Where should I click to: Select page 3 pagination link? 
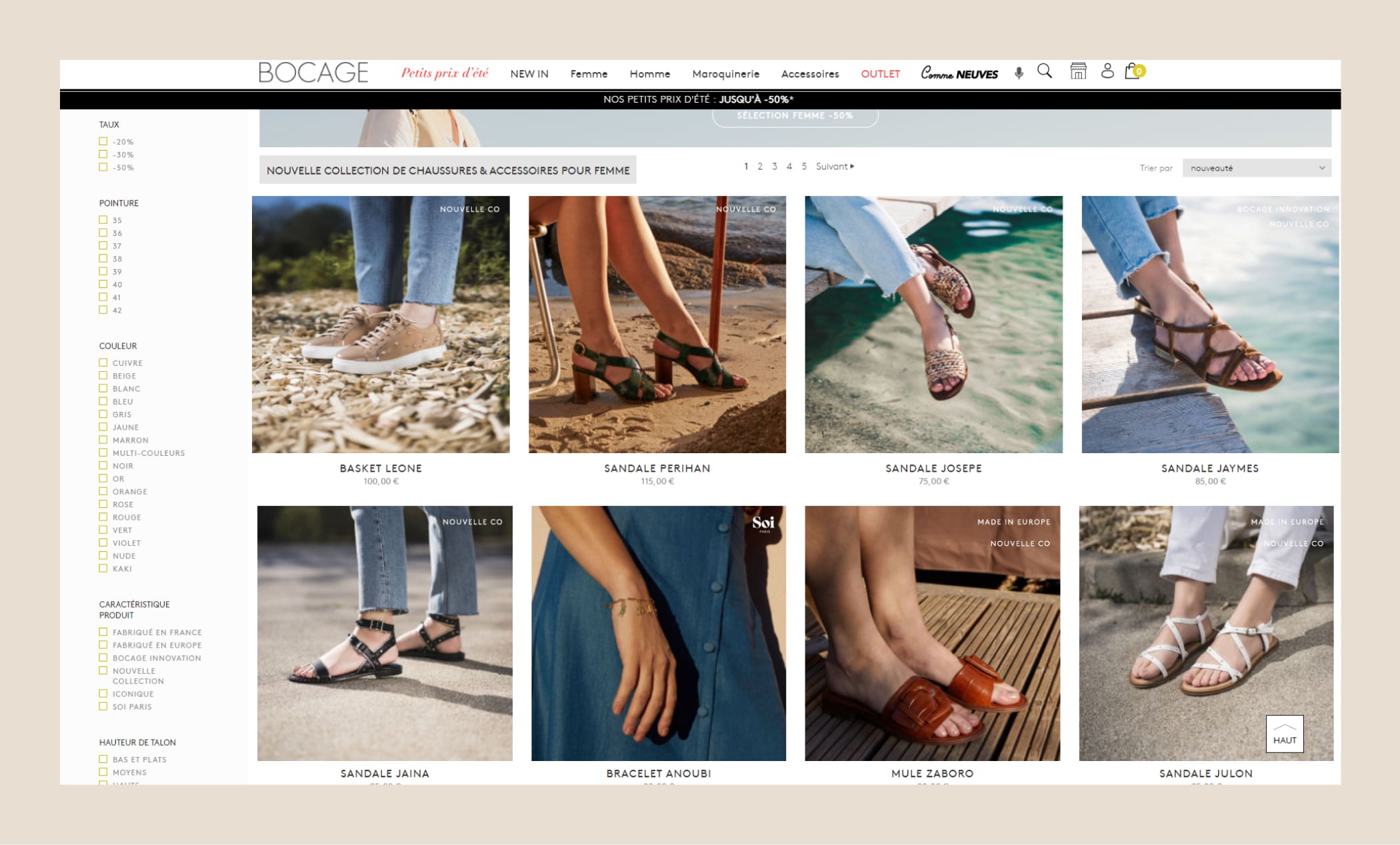[x=776, y=167]
